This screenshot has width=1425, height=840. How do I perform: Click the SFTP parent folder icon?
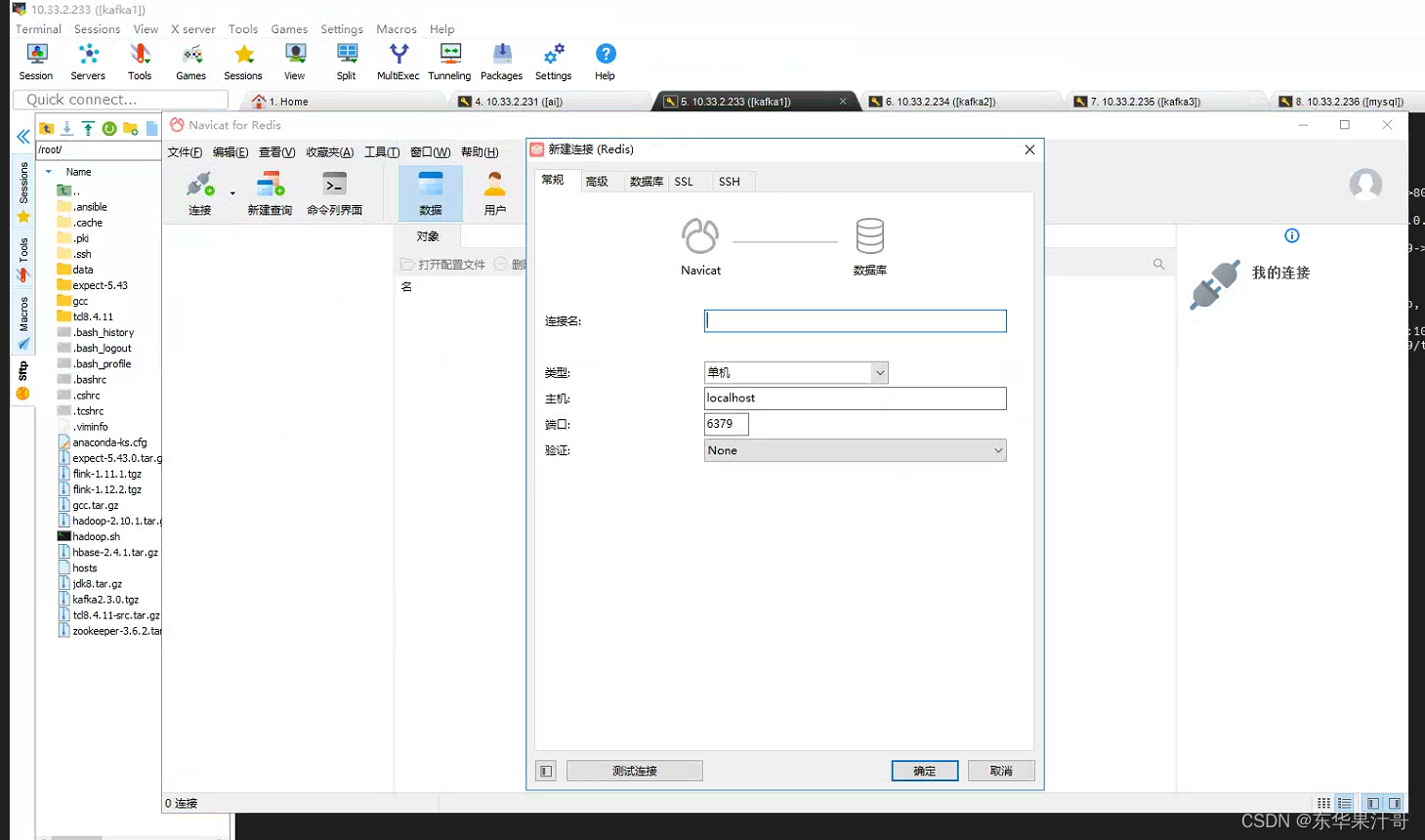(46, 128)
